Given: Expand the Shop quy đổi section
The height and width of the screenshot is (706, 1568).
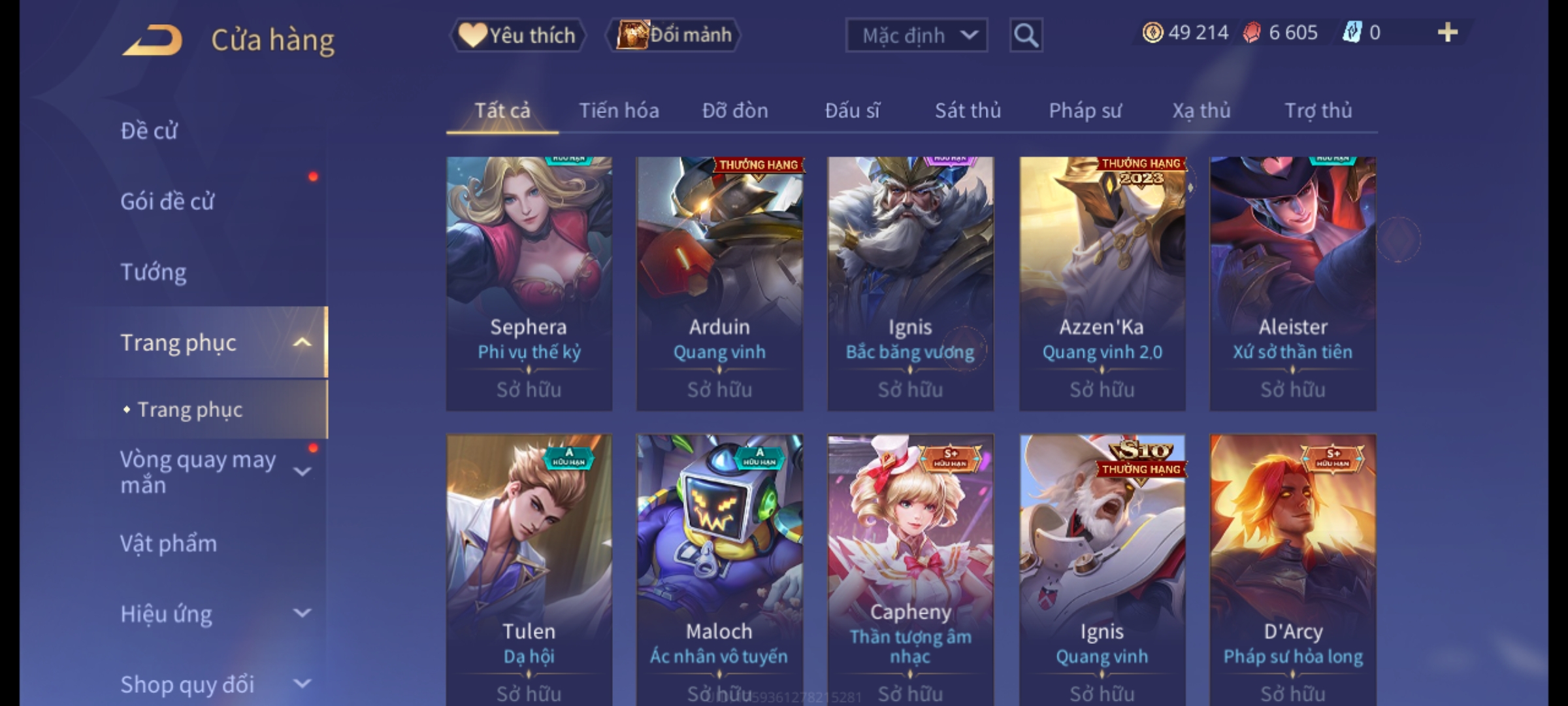Looking at the screenshot, I should (302, 684).
